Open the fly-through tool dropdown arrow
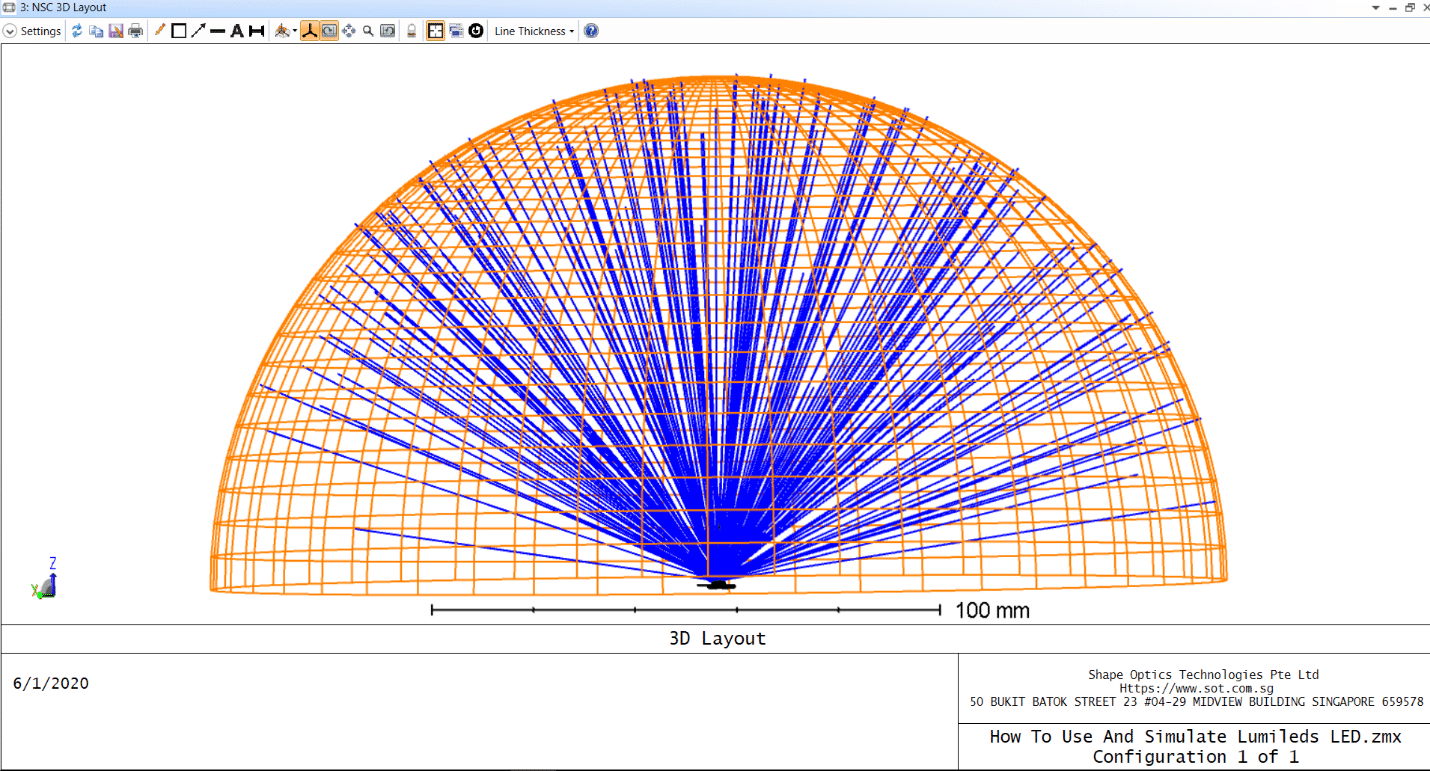The height and width of the screenshot is (771, 1430). [x=294, y=31]
